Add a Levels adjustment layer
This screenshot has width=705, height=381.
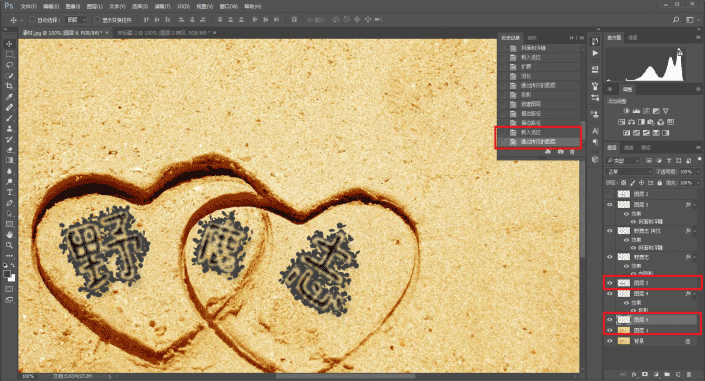[636, 111]
